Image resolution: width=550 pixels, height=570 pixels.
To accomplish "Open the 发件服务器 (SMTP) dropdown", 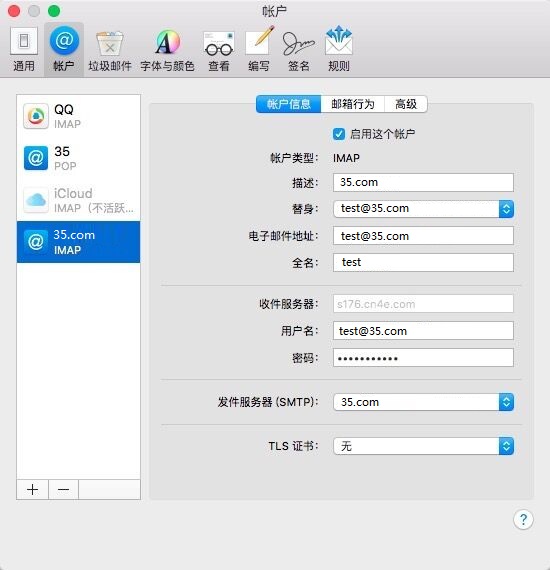I will (x=423, y=402).
